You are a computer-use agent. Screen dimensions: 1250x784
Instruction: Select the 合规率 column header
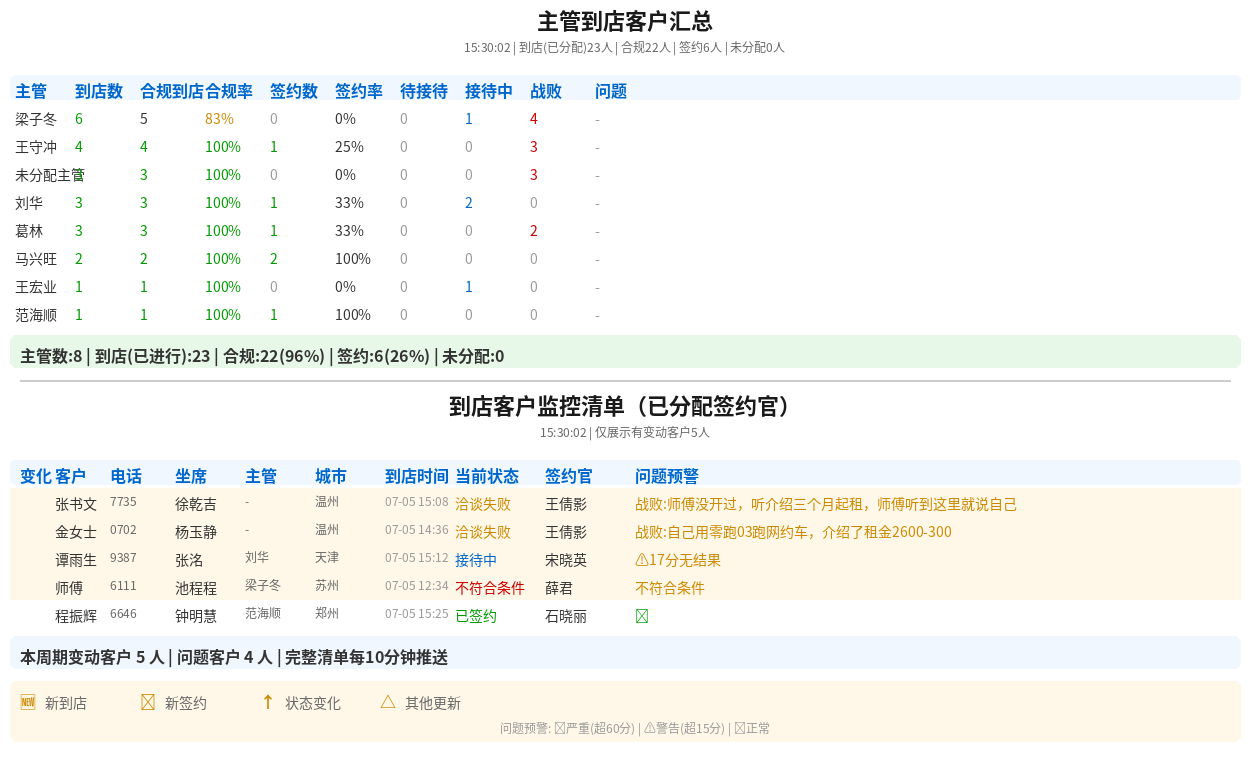click(229, 91)
